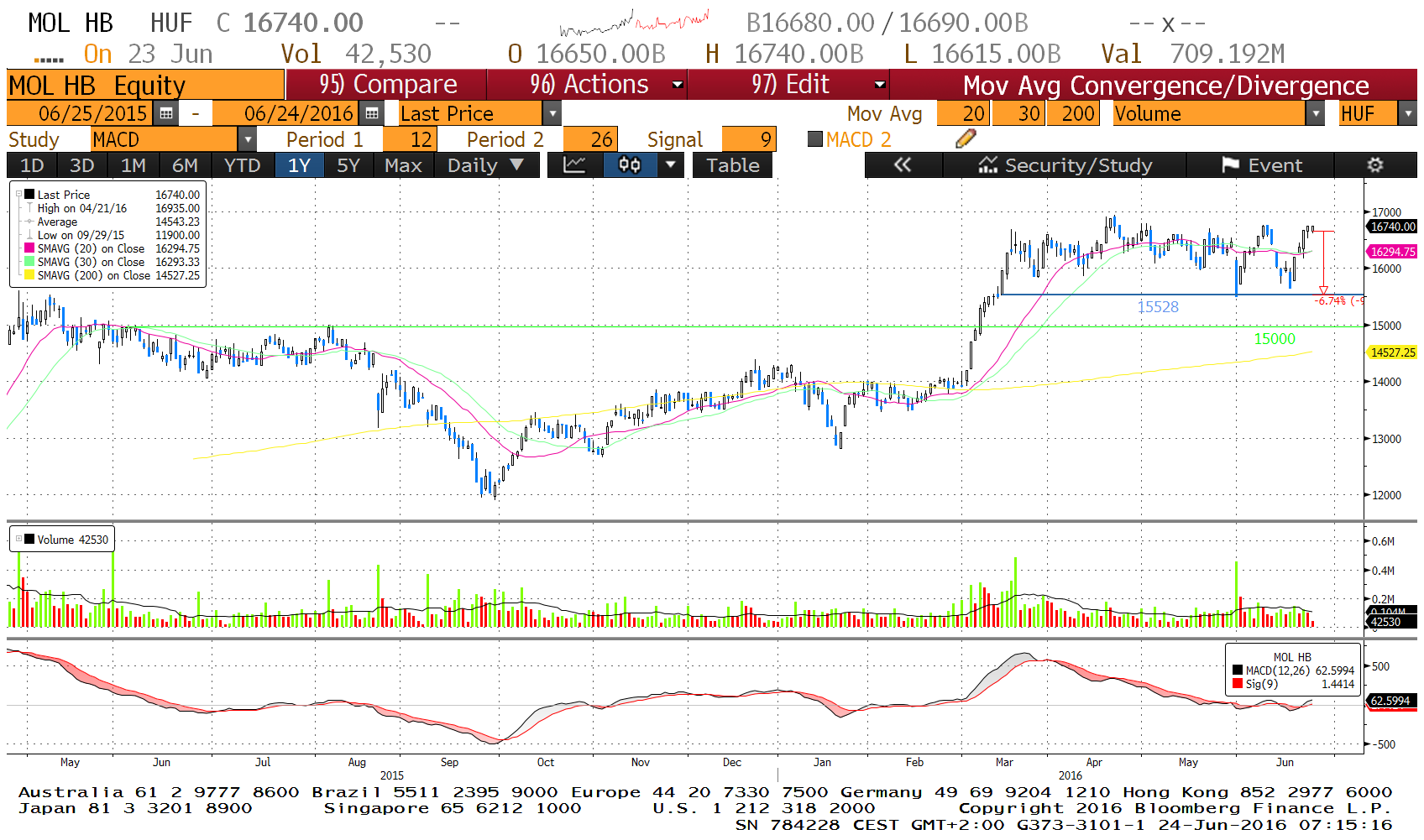Open Security/Study panel
This screenshot has width=1424, height=840.
[x=1065, y=165]
